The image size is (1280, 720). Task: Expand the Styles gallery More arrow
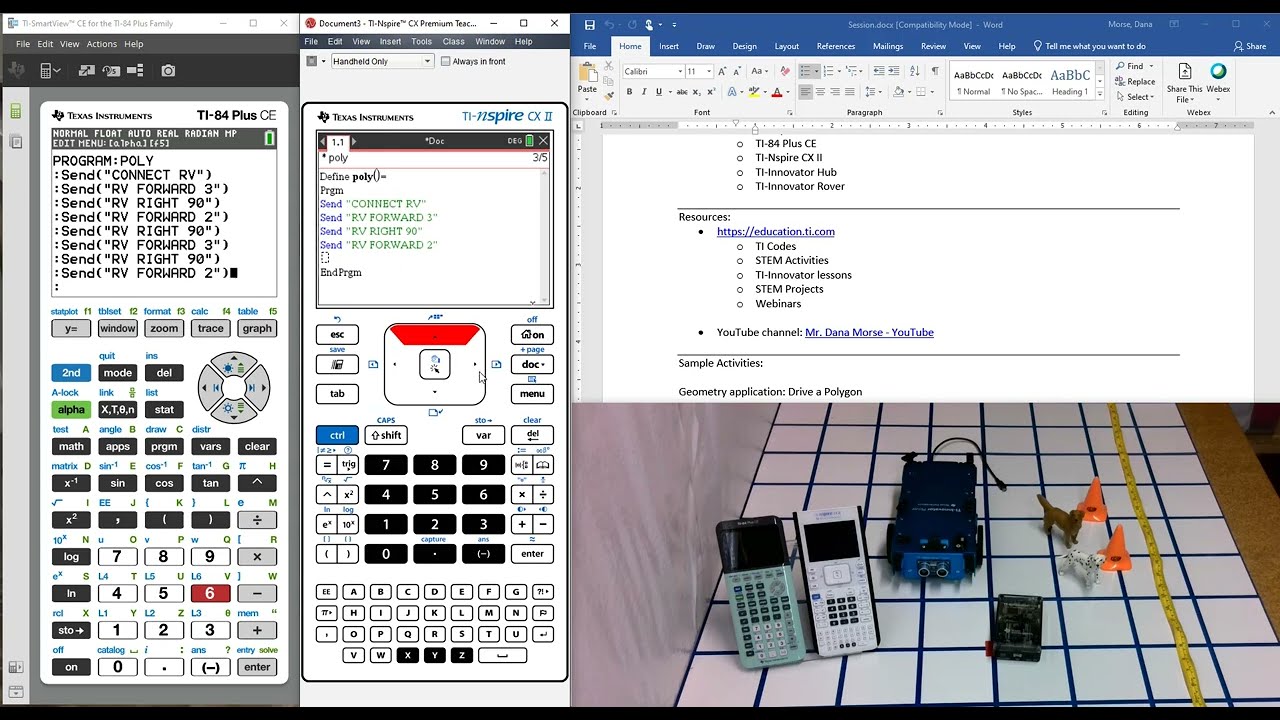(x=1101, y=94)
